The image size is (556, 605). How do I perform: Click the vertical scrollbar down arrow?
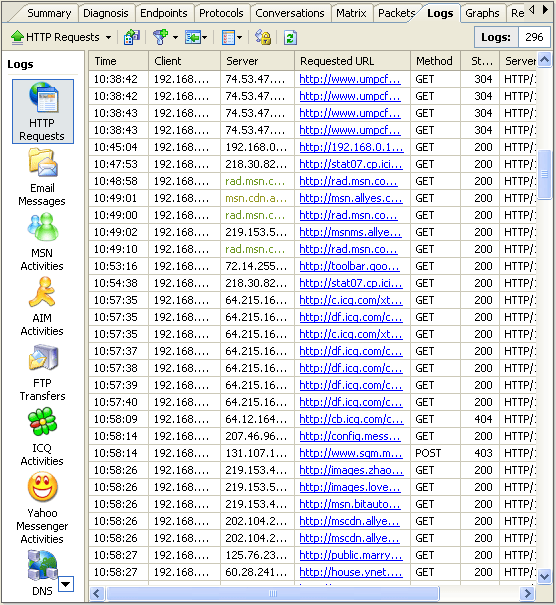coord(544,576)
